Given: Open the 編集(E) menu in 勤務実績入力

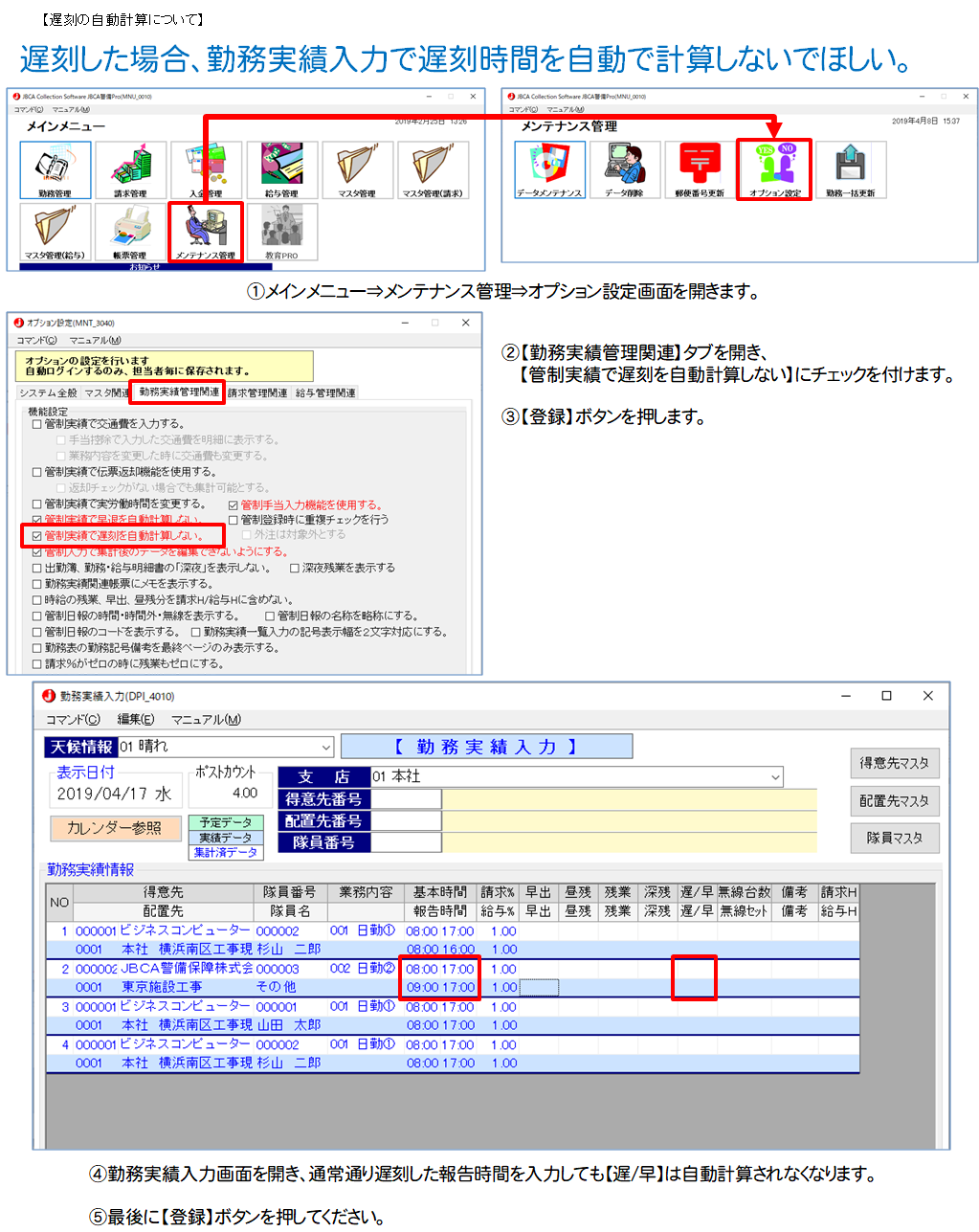Looking at the screenshot, I should pos(135,720).
